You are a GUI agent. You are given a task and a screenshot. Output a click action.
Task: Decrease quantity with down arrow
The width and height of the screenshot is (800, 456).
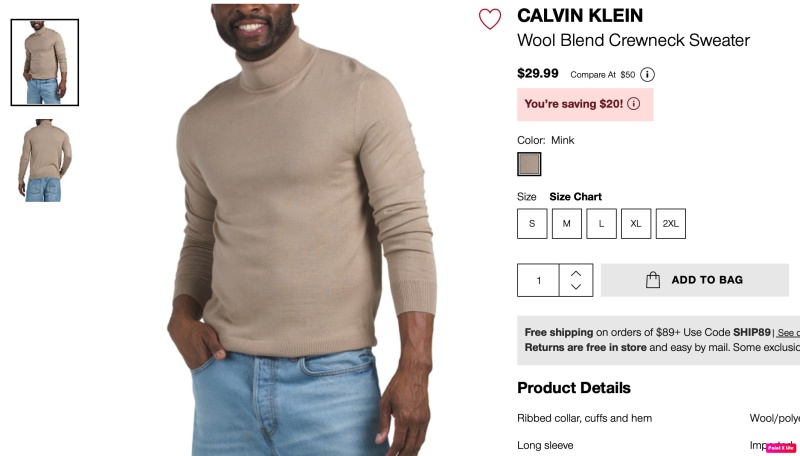576,287
